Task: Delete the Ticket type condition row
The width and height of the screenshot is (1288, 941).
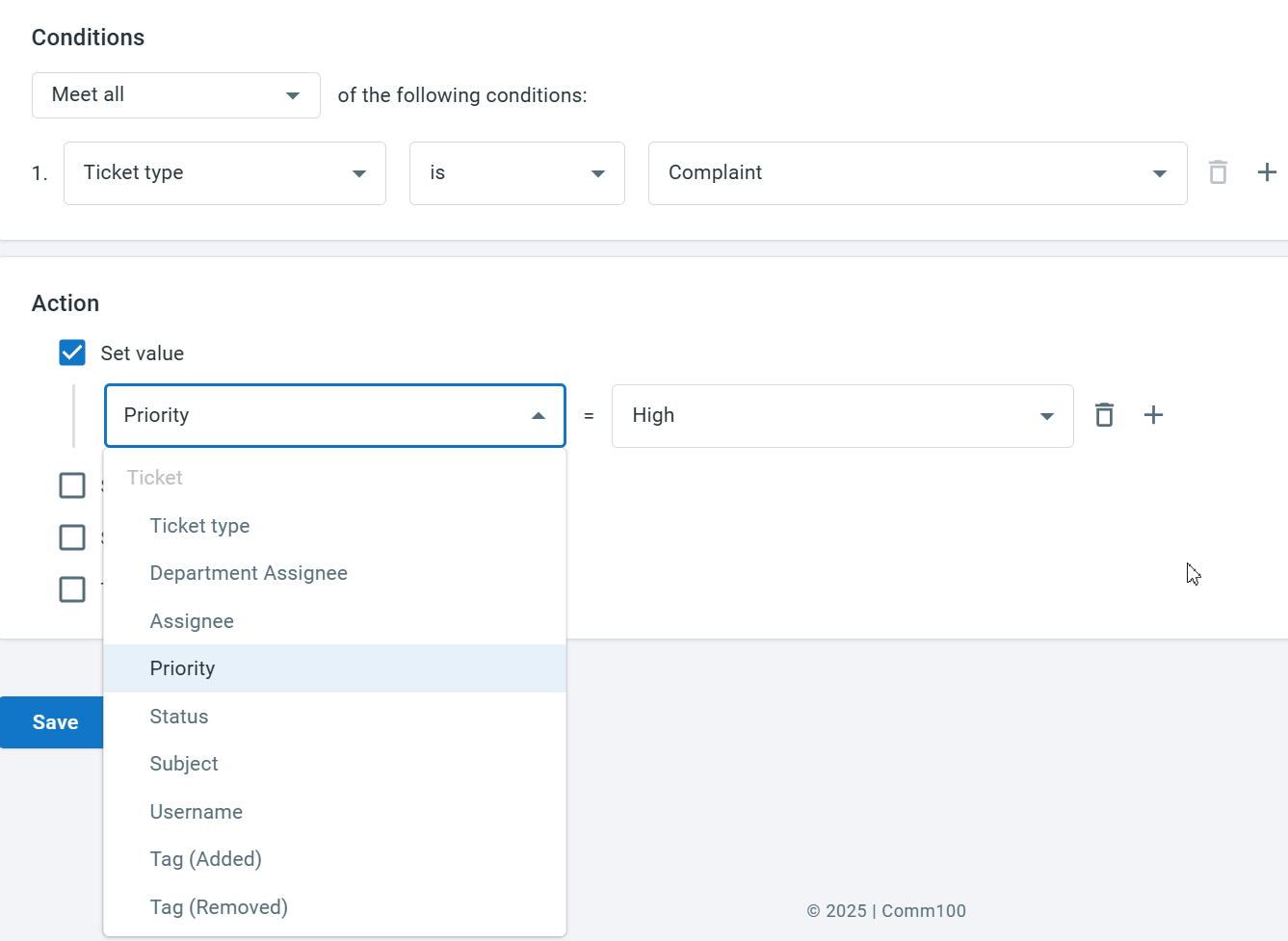Action: click(x=1218, y=172)
